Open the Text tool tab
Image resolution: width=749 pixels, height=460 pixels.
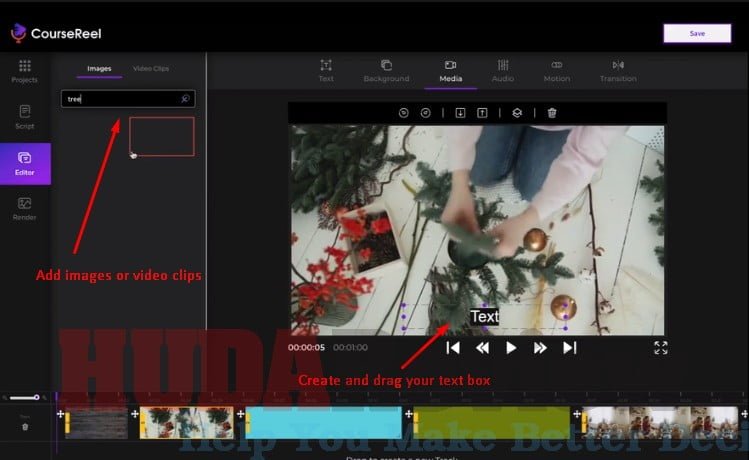tap(326, 71)
